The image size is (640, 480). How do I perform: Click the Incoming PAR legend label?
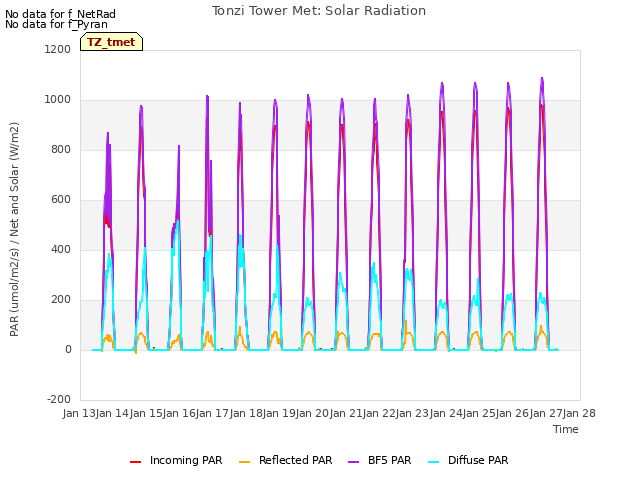[x=186, y=460]
